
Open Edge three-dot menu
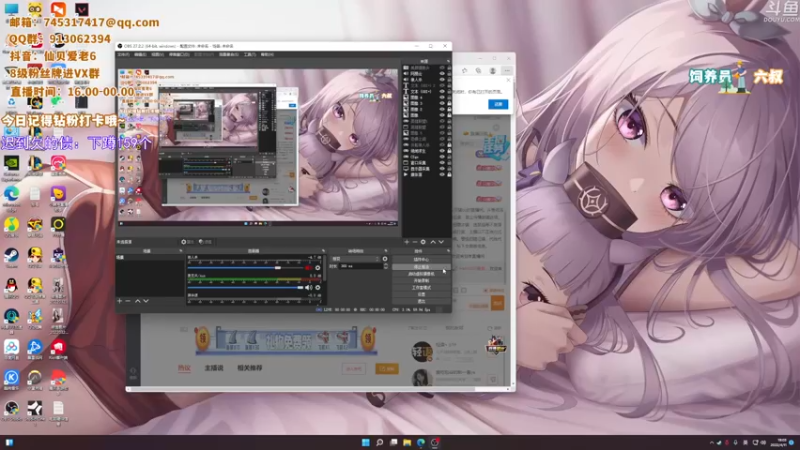point(507,70)
